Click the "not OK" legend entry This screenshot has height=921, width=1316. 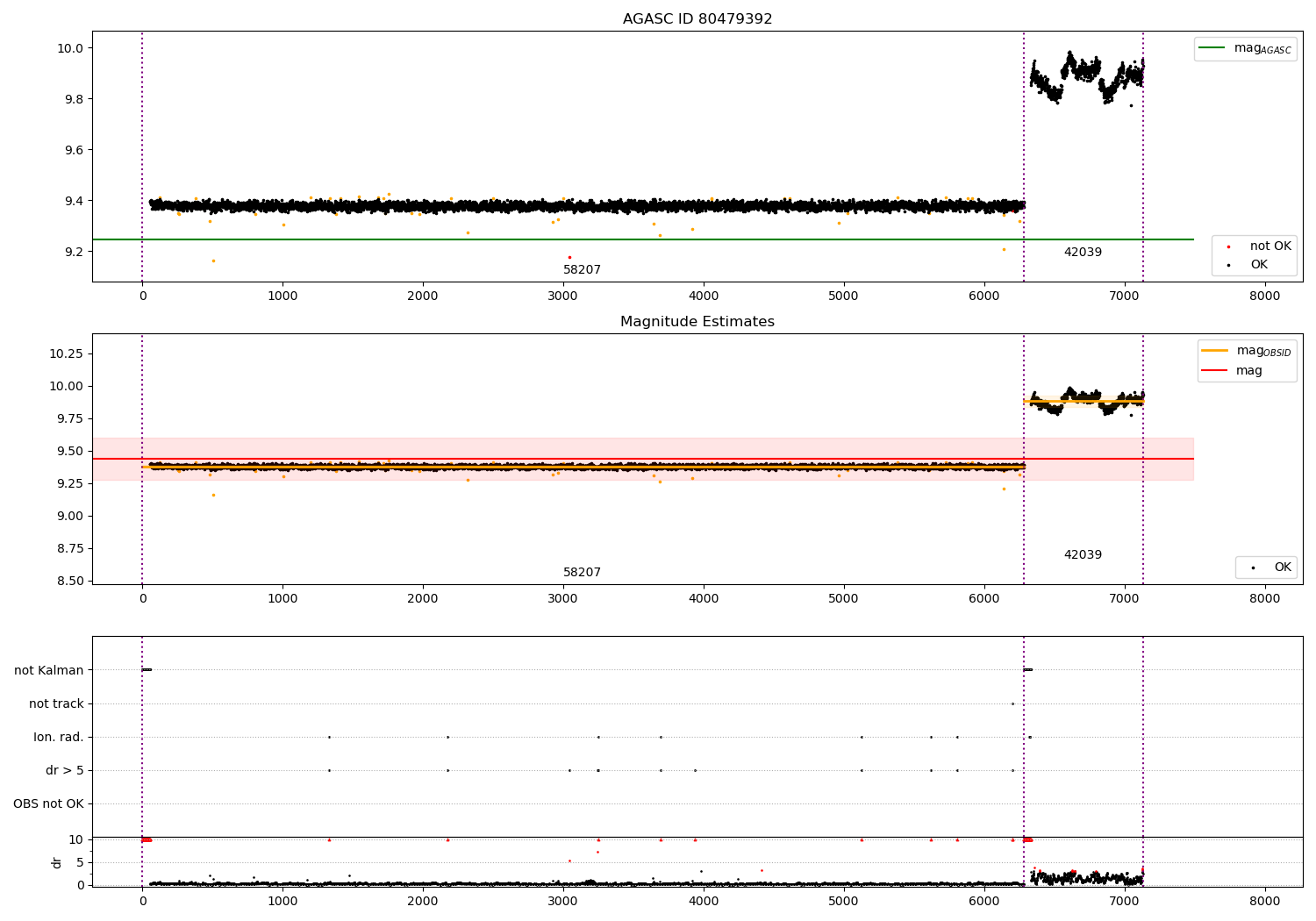(x=1270, y=246)
